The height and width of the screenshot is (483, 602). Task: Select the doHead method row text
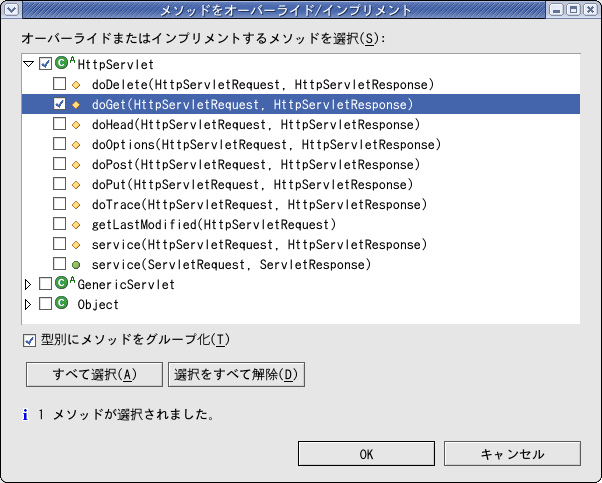256,124
